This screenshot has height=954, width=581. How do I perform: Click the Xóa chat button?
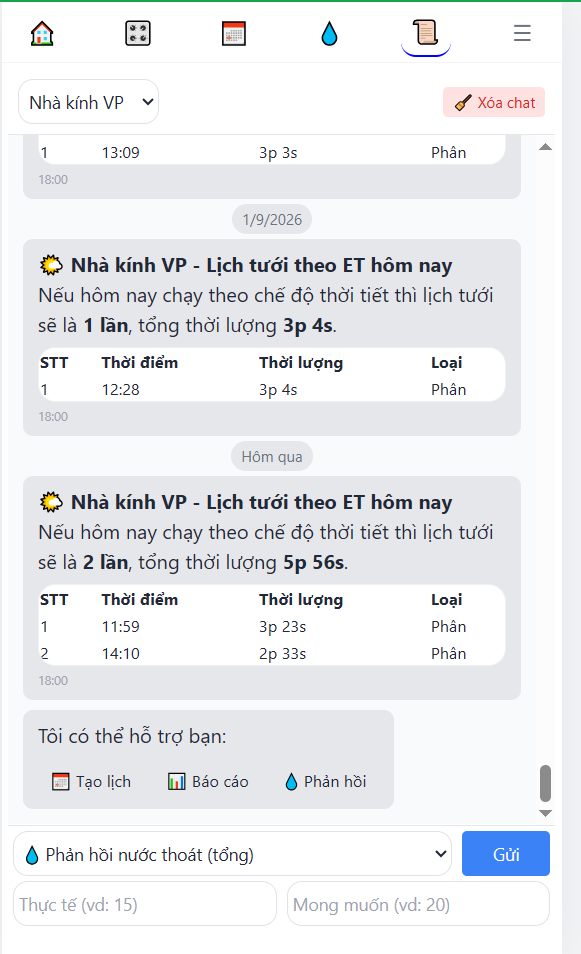[x=494, y=102]
